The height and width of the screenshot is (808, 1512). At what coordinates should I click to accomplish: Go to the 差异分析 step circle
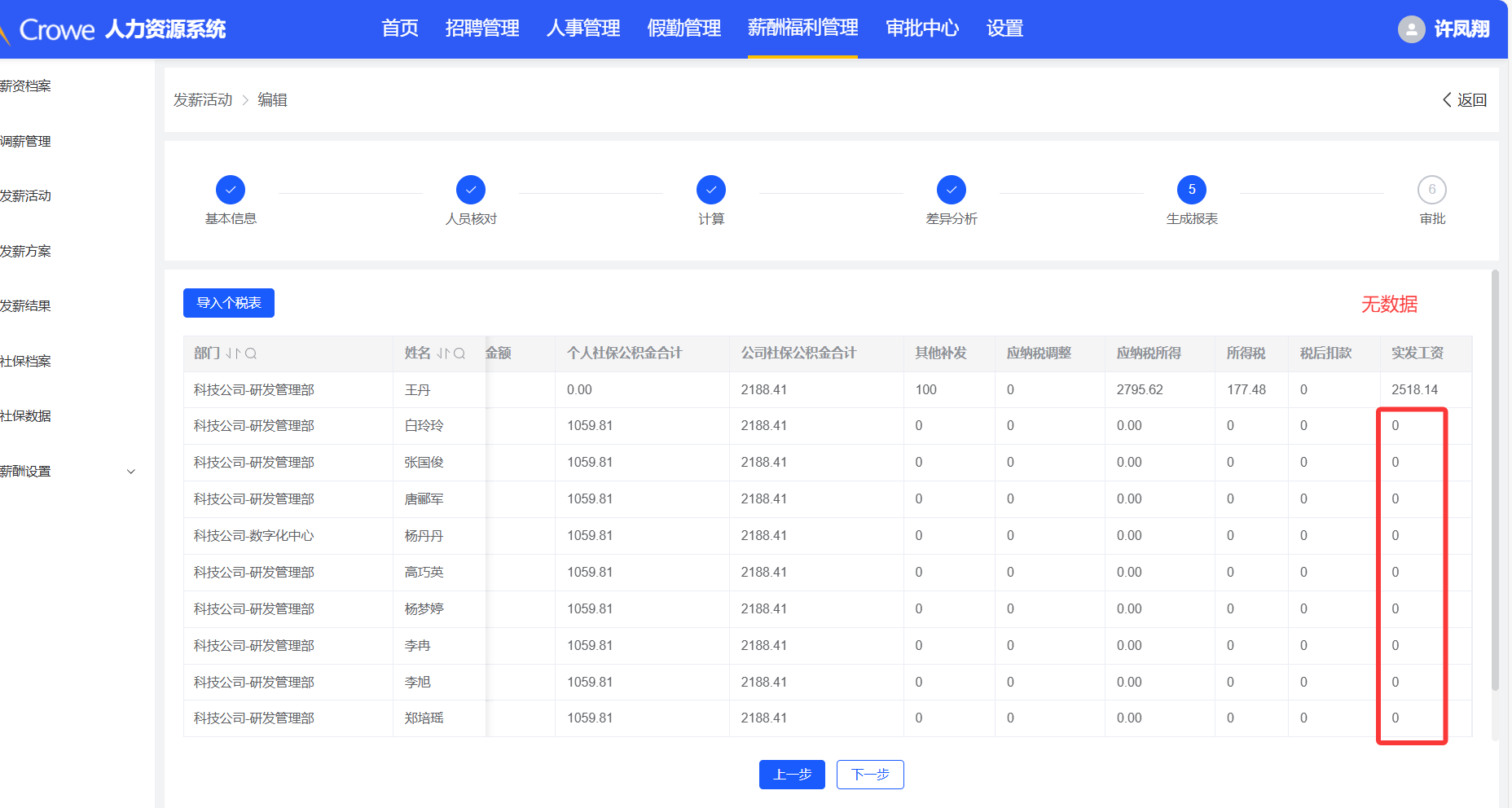(952, 190)
